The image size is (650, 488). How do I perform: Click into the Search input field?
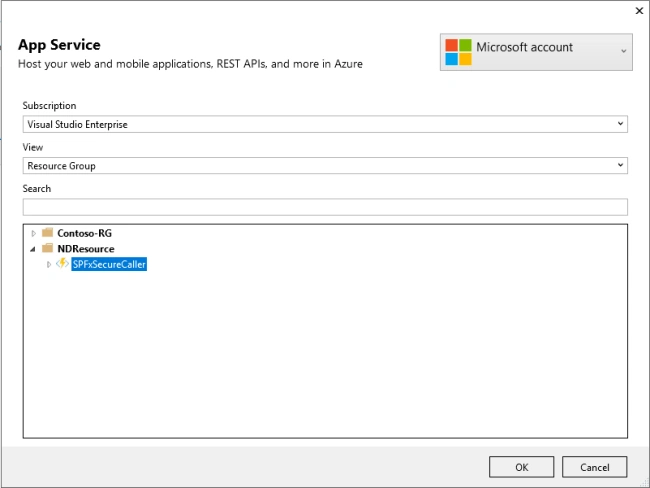pos(325,207)
